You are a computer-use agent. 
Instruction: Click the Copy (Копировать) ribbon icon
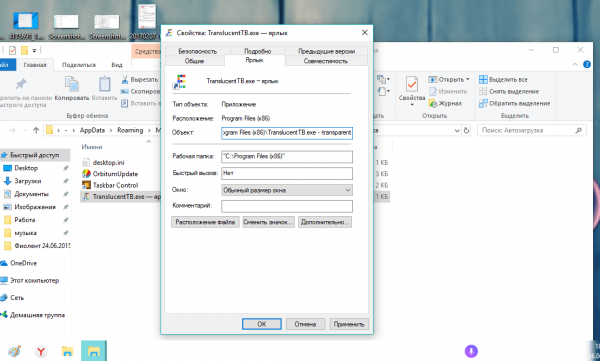pos(72,84)
